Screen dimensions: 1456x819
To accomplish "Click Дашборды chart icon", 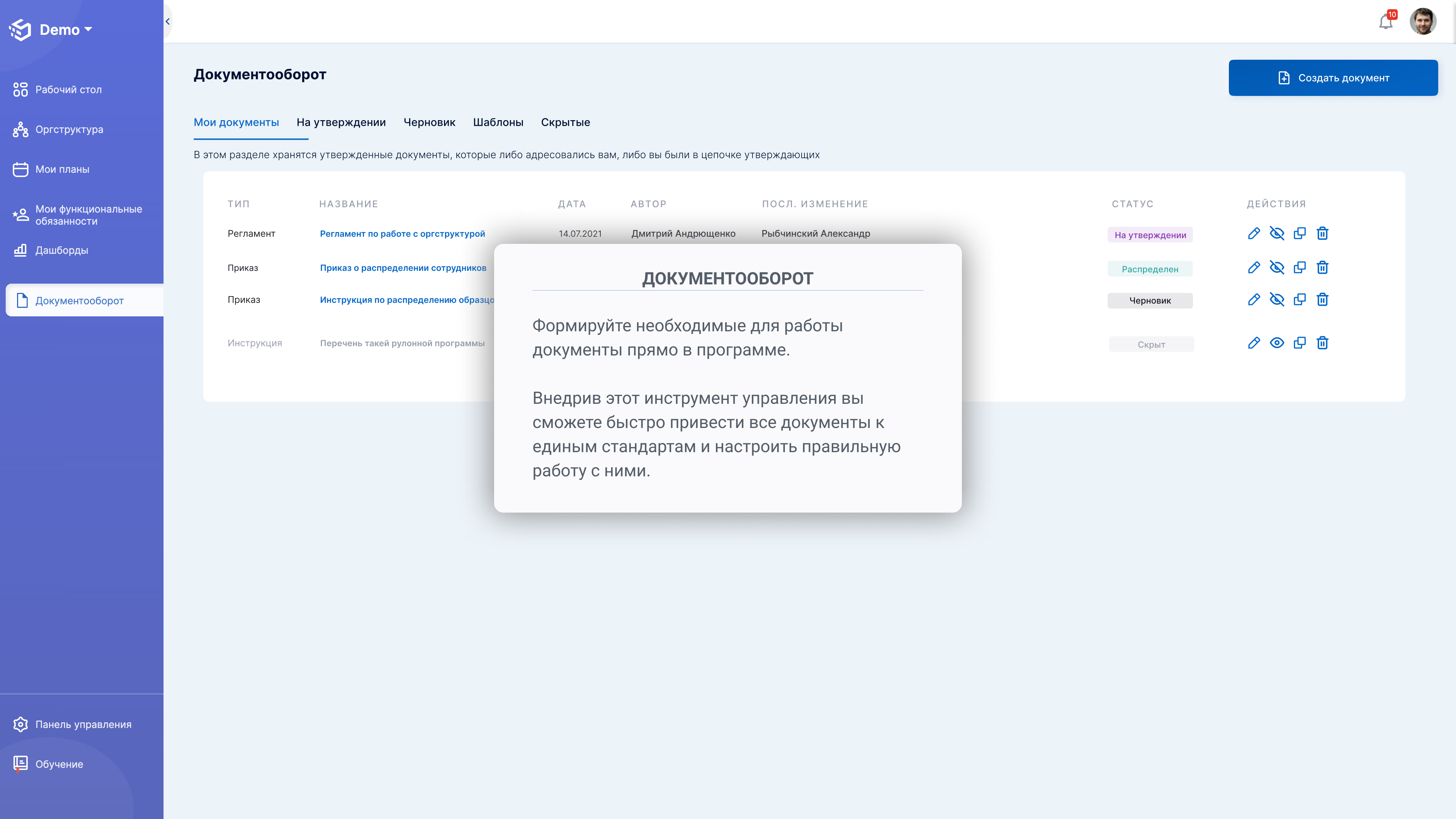I will (20, 250).
